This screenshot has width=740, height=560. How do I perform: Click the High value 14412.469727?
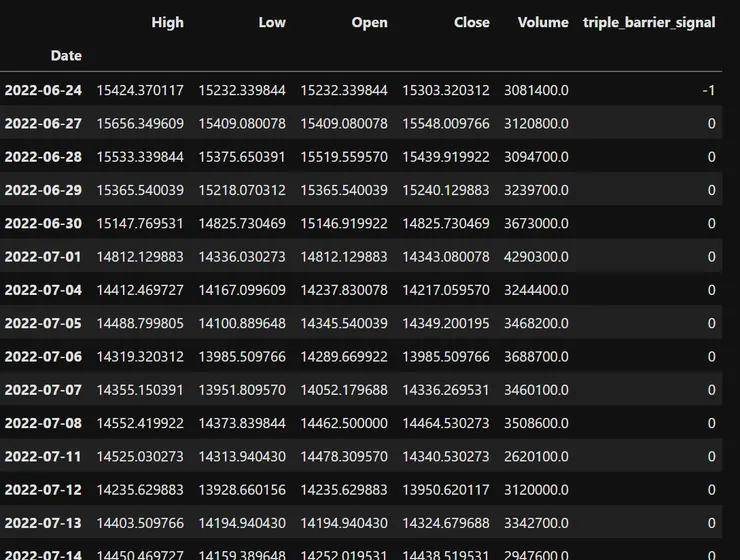(140, 290)
